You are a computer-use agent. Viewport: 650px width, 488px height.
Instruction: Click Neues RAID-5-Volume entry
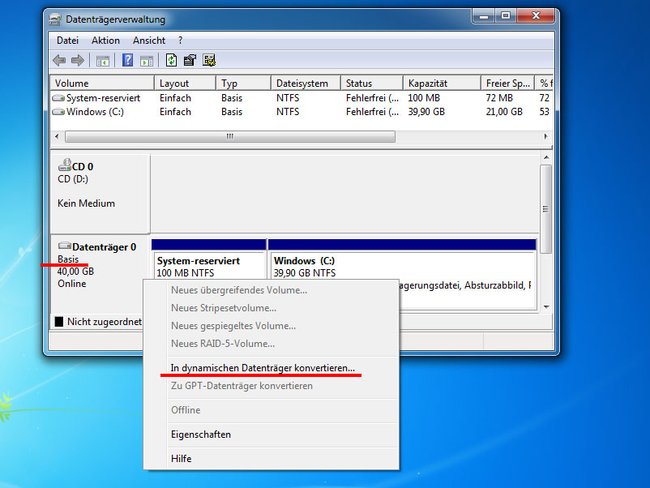(x=223, y=344)
